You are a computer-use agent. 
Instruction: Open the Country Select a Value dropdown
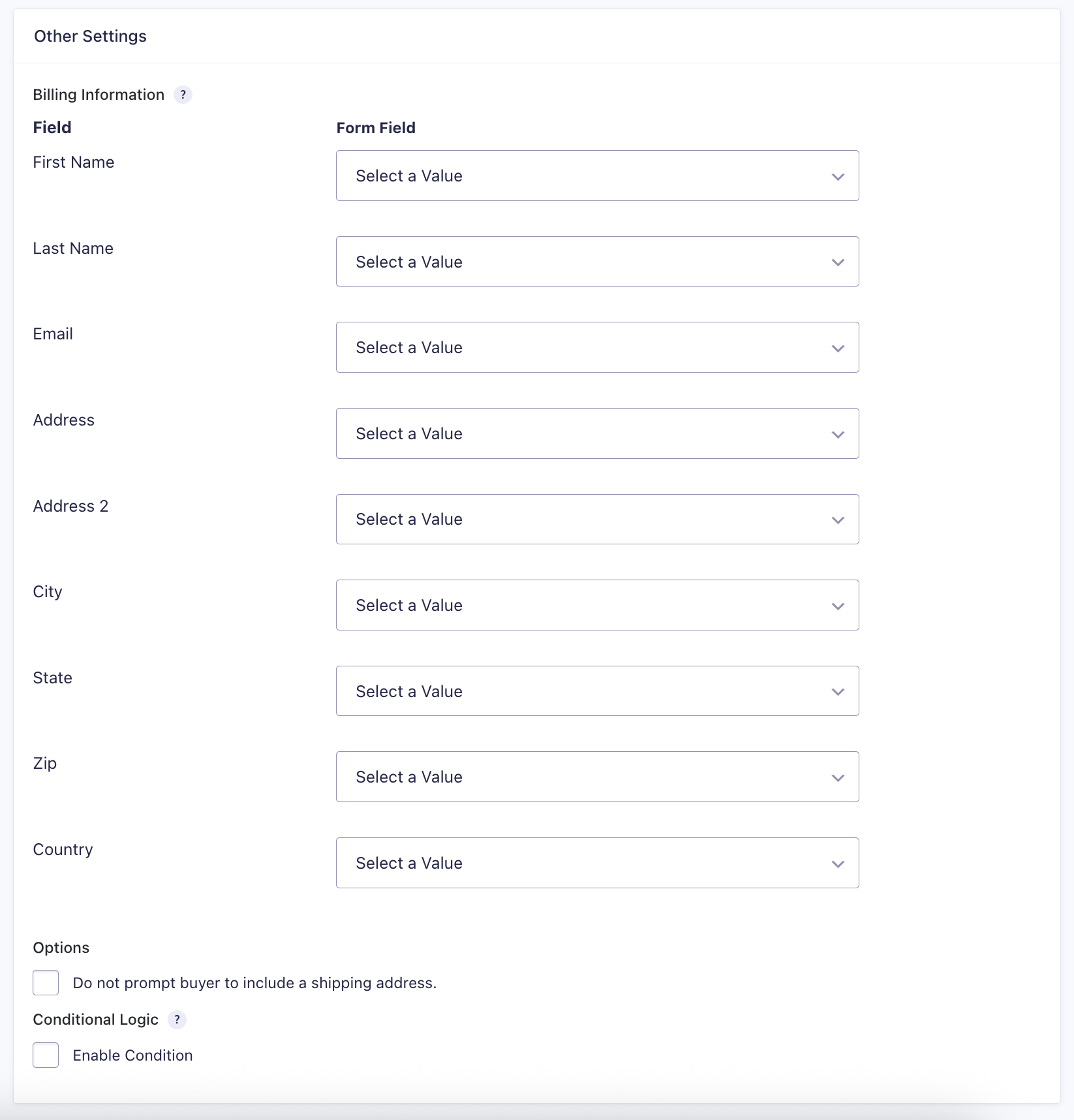(596, 863)
